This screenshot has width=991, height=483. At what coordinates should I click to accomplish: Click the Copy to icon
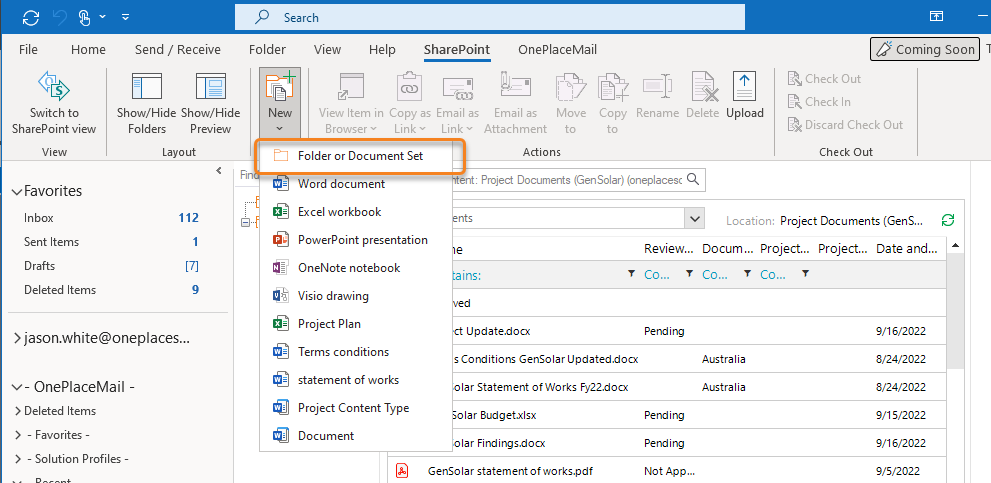point(612,87)
